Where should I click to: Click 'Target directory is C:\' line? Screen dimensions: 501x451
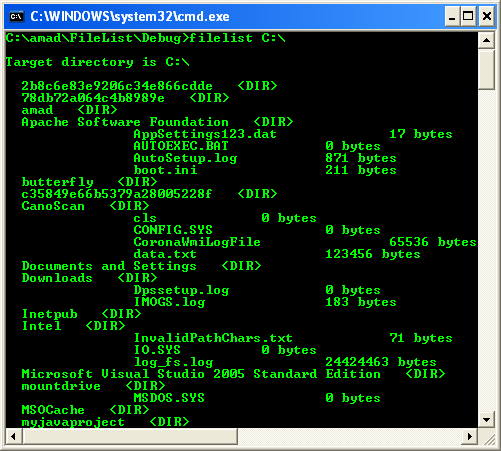pos(97,62)
